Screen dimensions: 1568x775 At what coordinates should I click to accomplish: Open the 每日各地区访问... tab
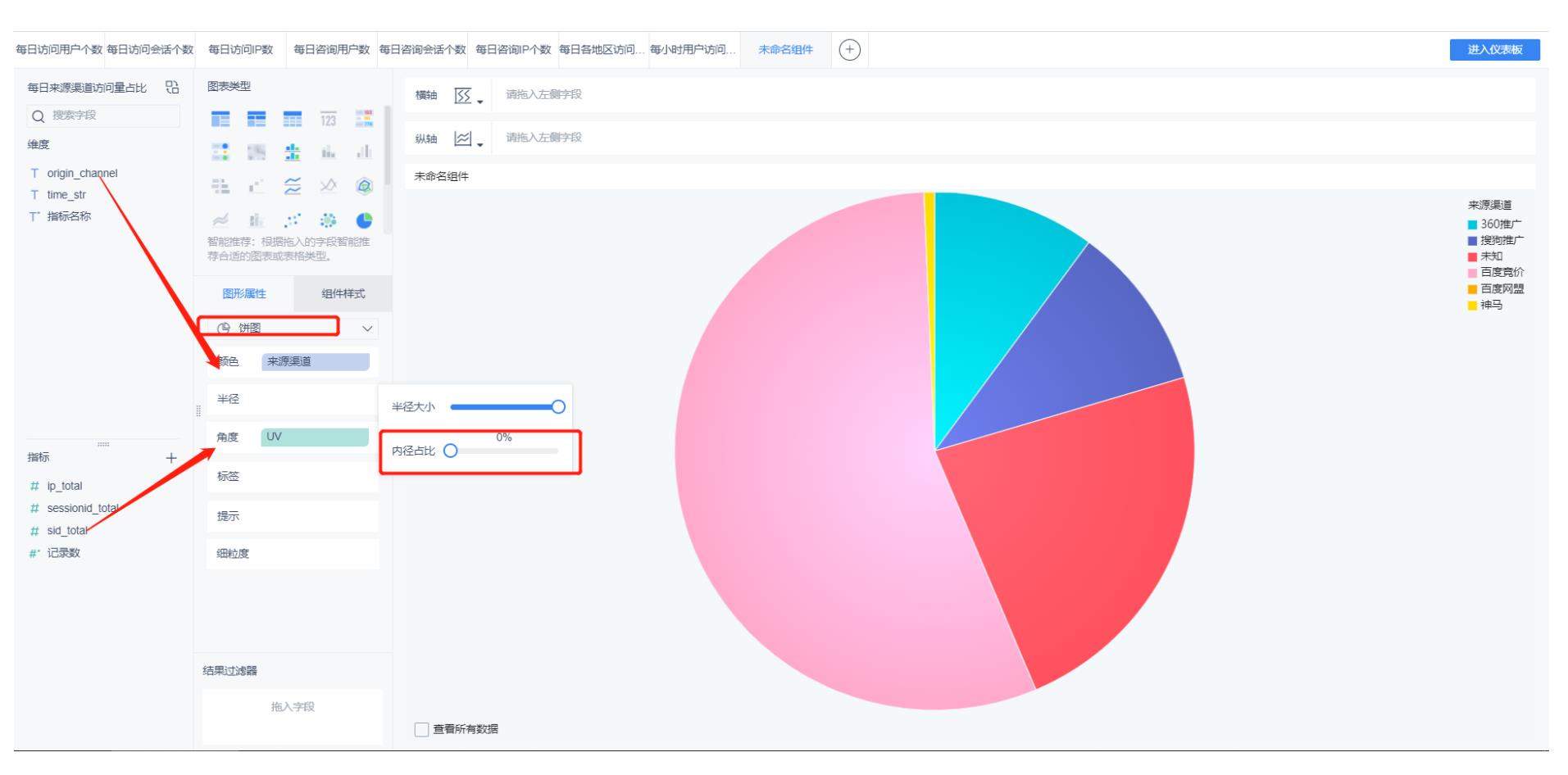[x=602, y=50]
